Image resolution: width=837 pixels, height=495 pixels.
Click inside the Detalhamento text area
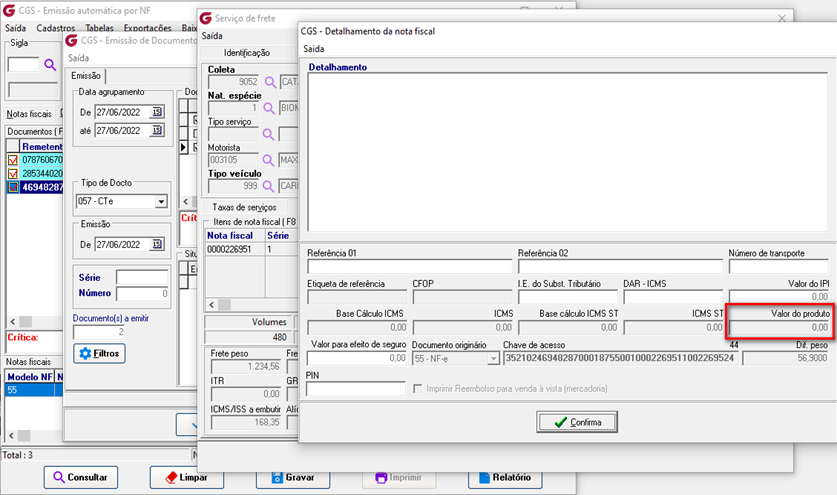(567, 152)
